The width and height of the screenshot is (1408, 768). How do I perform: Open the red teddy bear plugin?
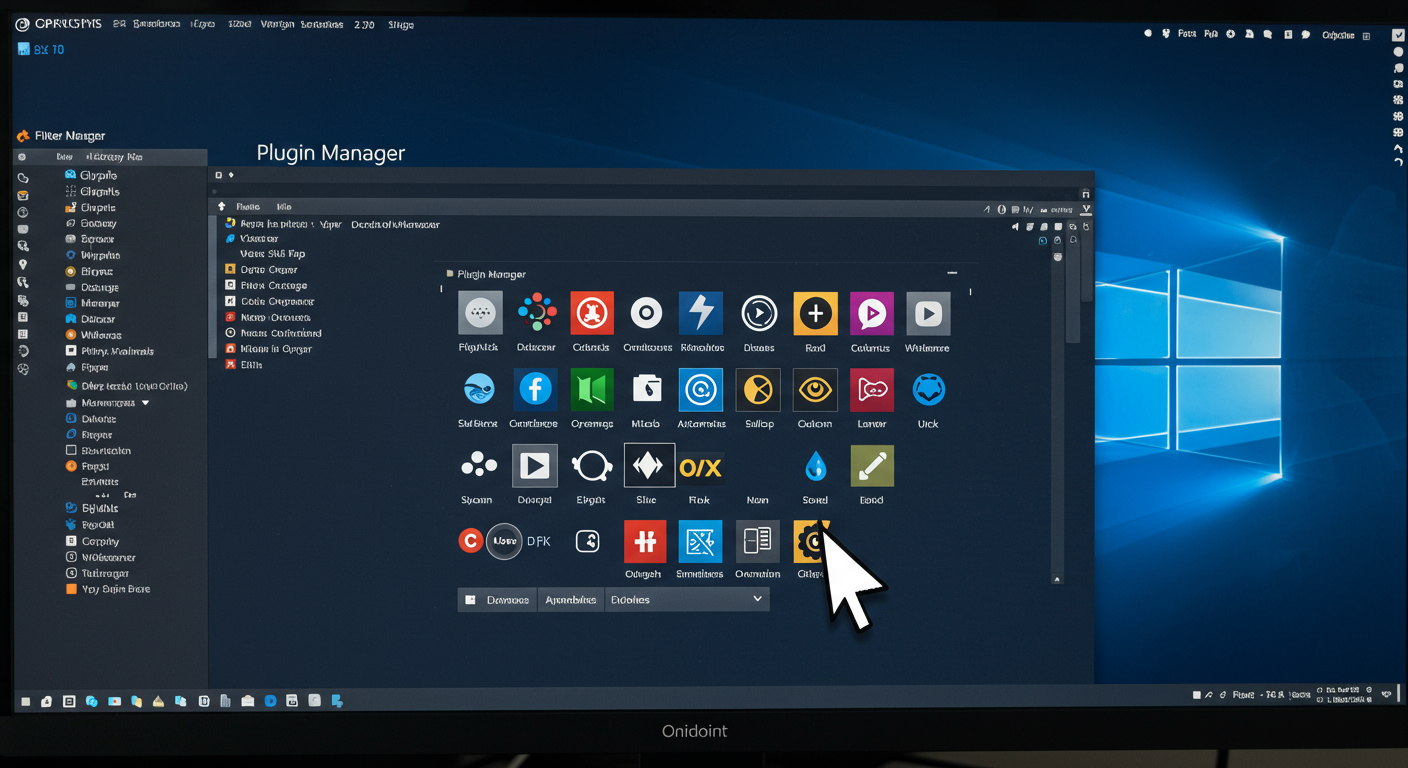591,313
